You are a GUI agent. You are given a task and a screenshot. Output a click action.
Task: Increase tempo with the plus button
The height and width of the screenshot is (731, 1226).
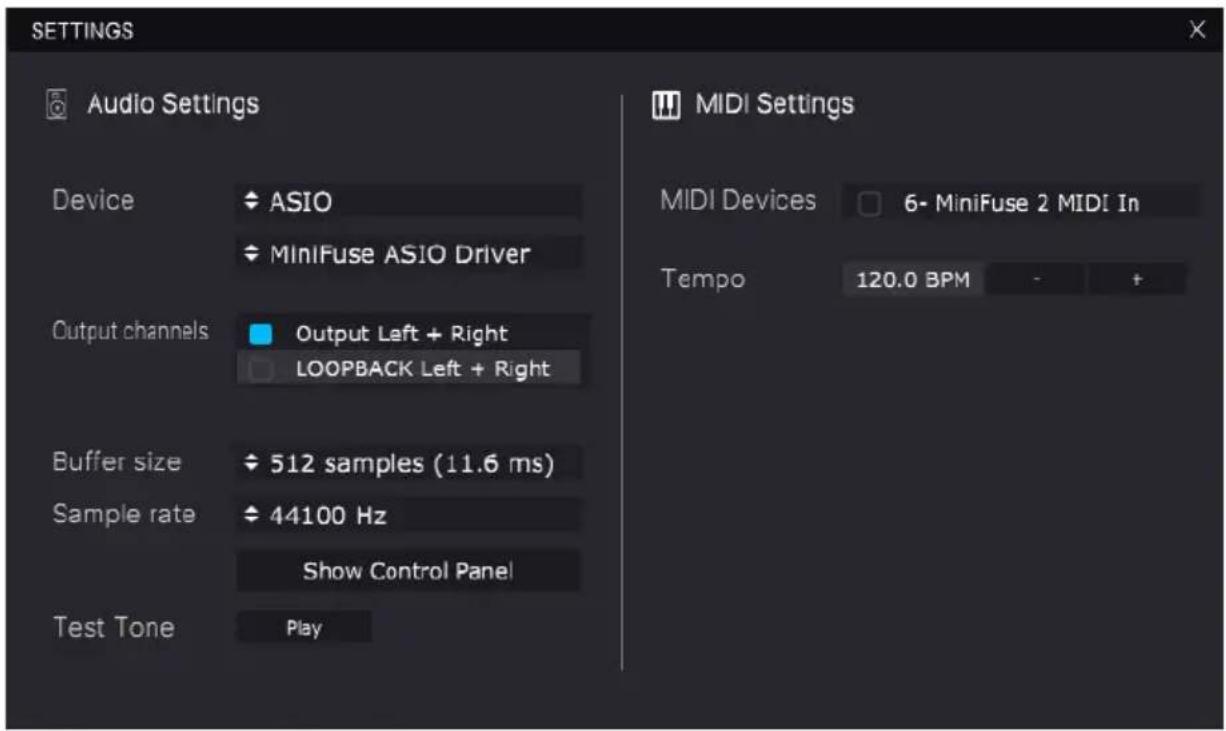click(1137, 280)
